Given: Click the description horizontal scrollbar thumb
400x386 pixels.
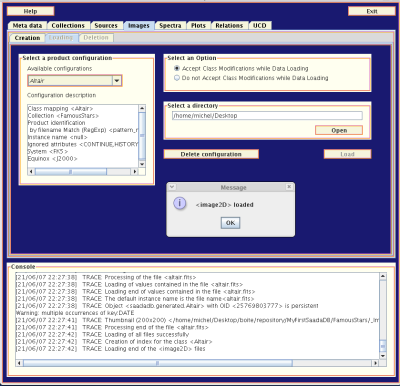Looking at the screenshot, I should (x=71, y=172).
